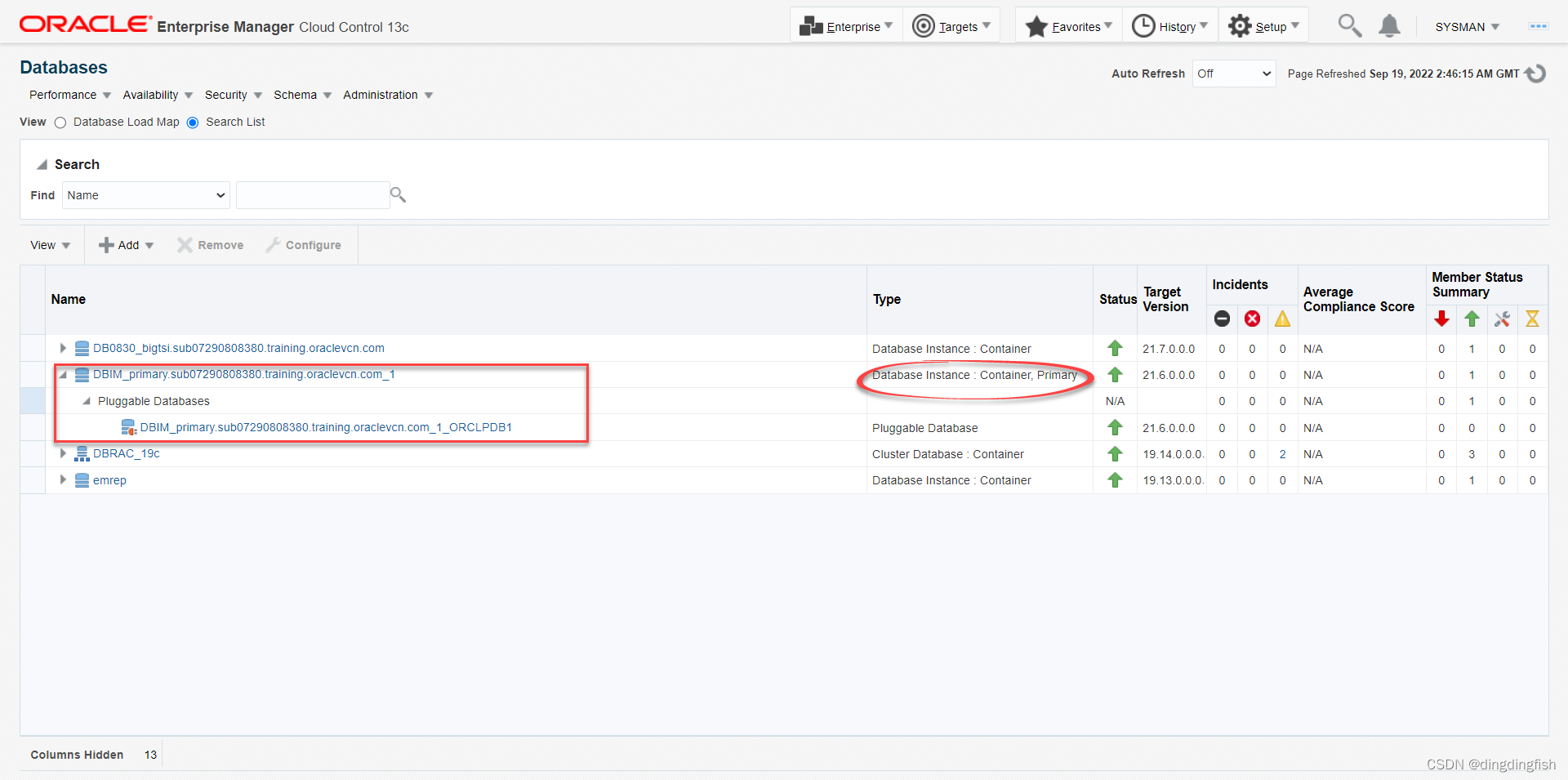Select the Search List radio button
This screenshot has width=1568, height=780.
point(193,123)
